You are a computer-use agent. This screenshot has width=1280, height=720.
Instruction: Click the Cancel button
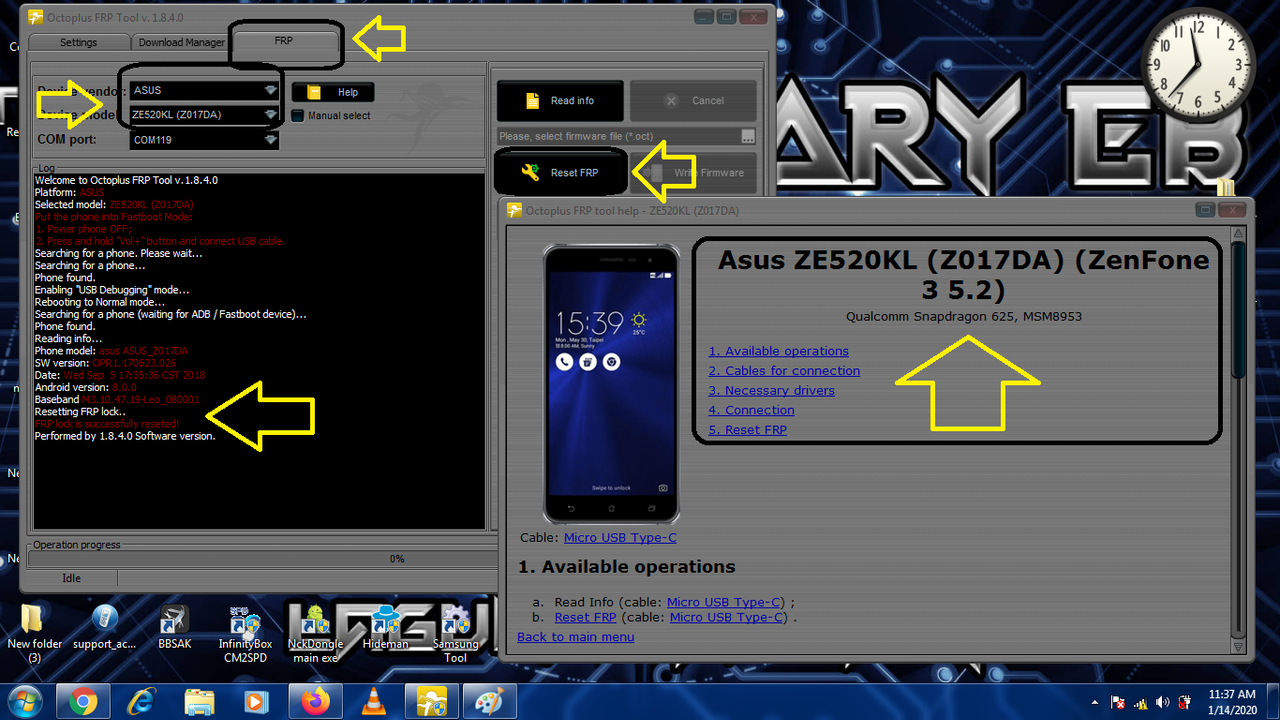(x=693, y=101)
